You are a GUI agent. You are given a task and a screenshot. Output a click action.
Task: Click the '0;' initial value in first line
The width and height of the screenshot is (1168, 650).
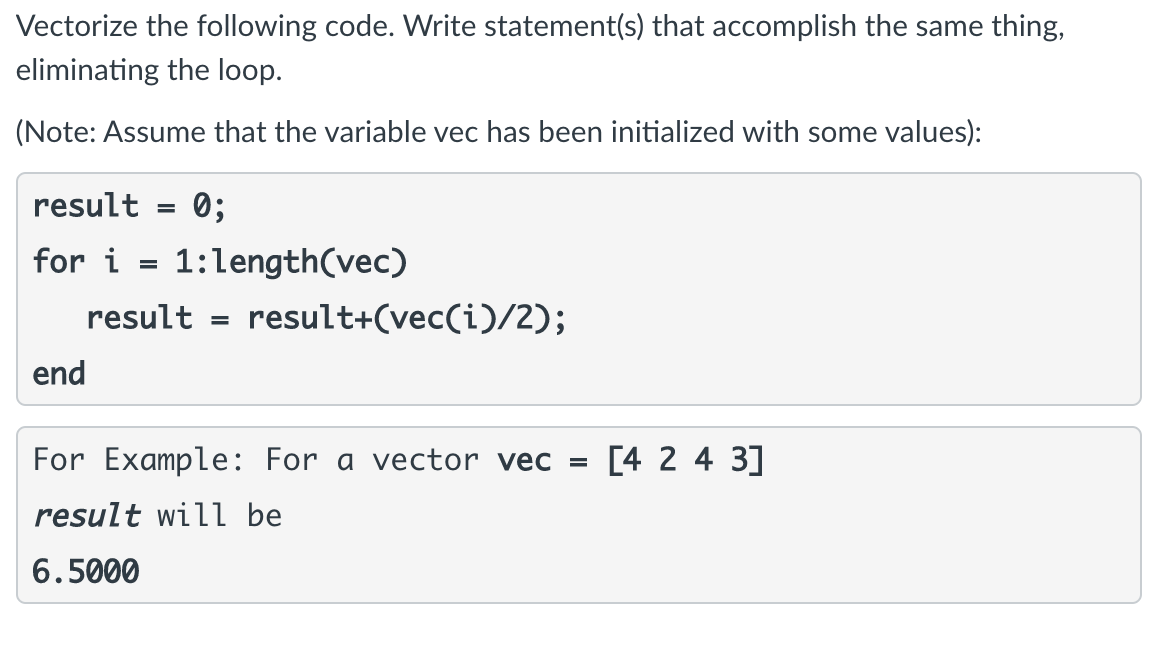(209, 205)
